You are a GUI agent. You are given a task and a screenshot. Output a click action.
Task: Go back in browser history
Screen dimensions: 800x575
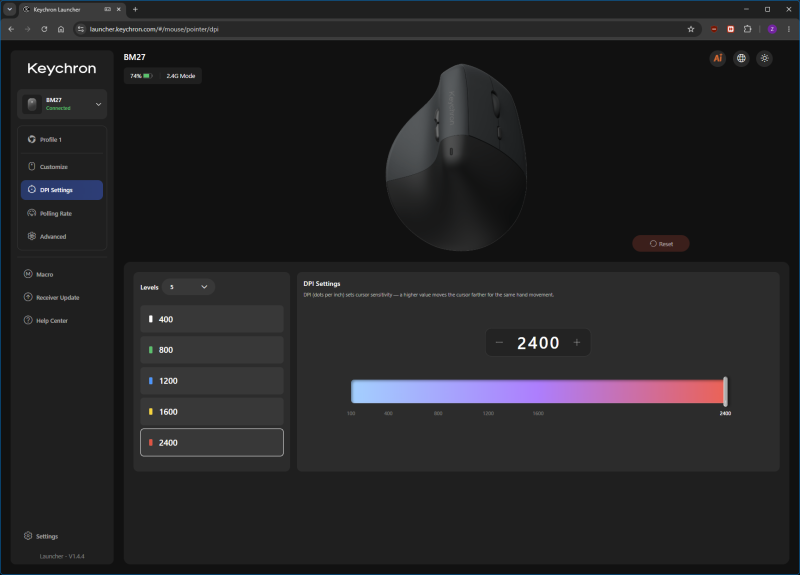tap(11, 29)
